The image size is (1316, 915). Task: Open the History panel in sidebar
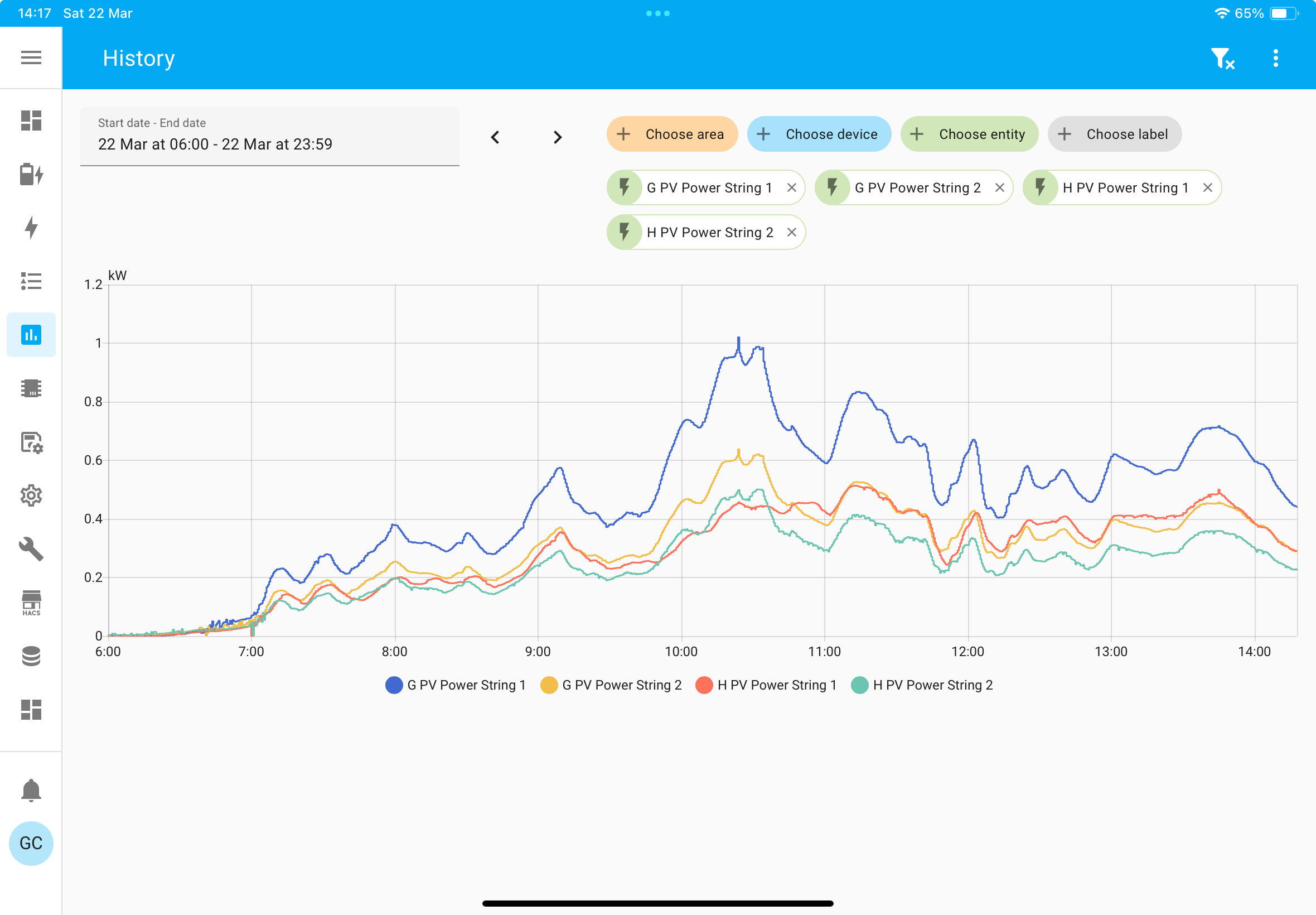[31, 334]
